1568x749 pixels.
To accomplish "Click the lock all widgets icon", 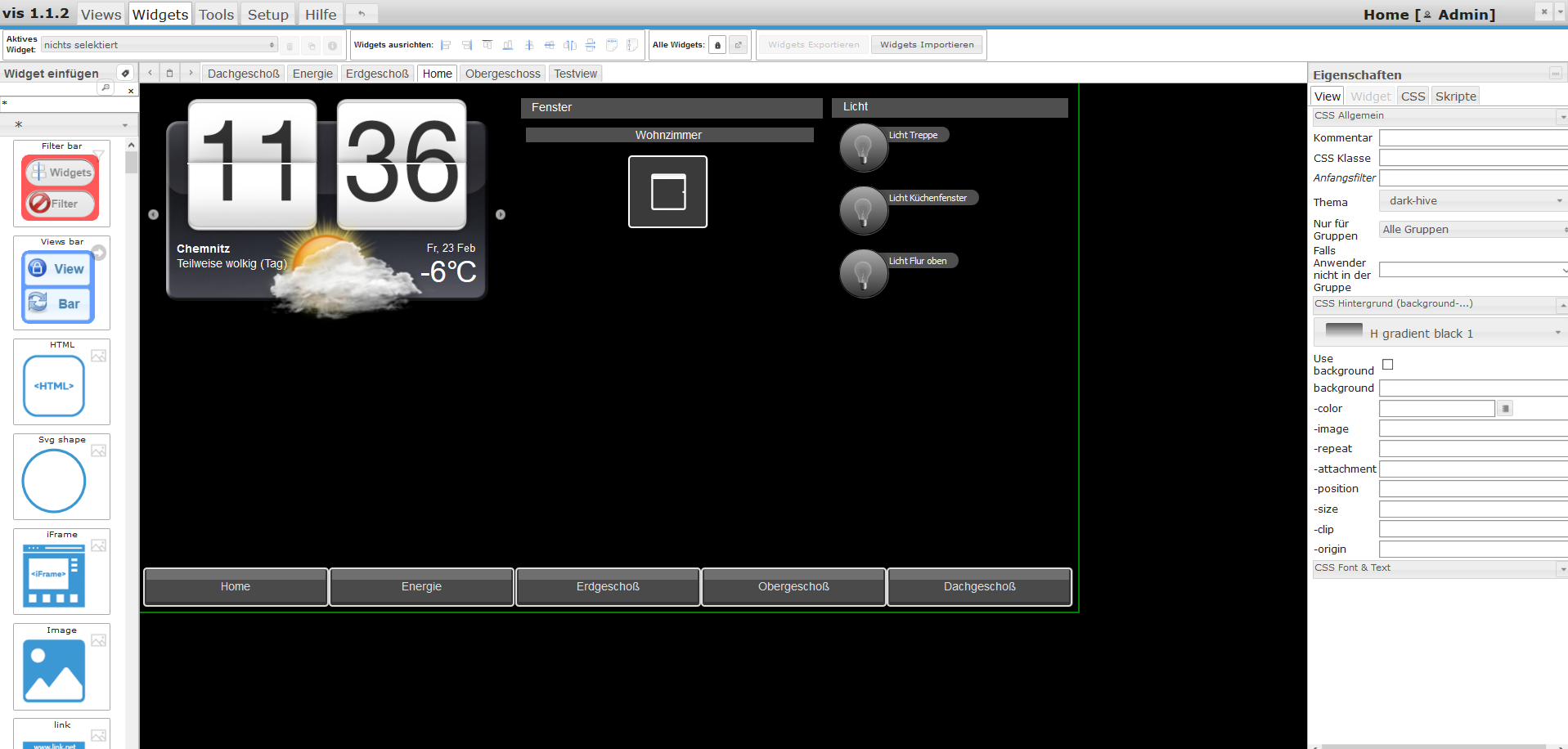I will [x=717, y=45].
